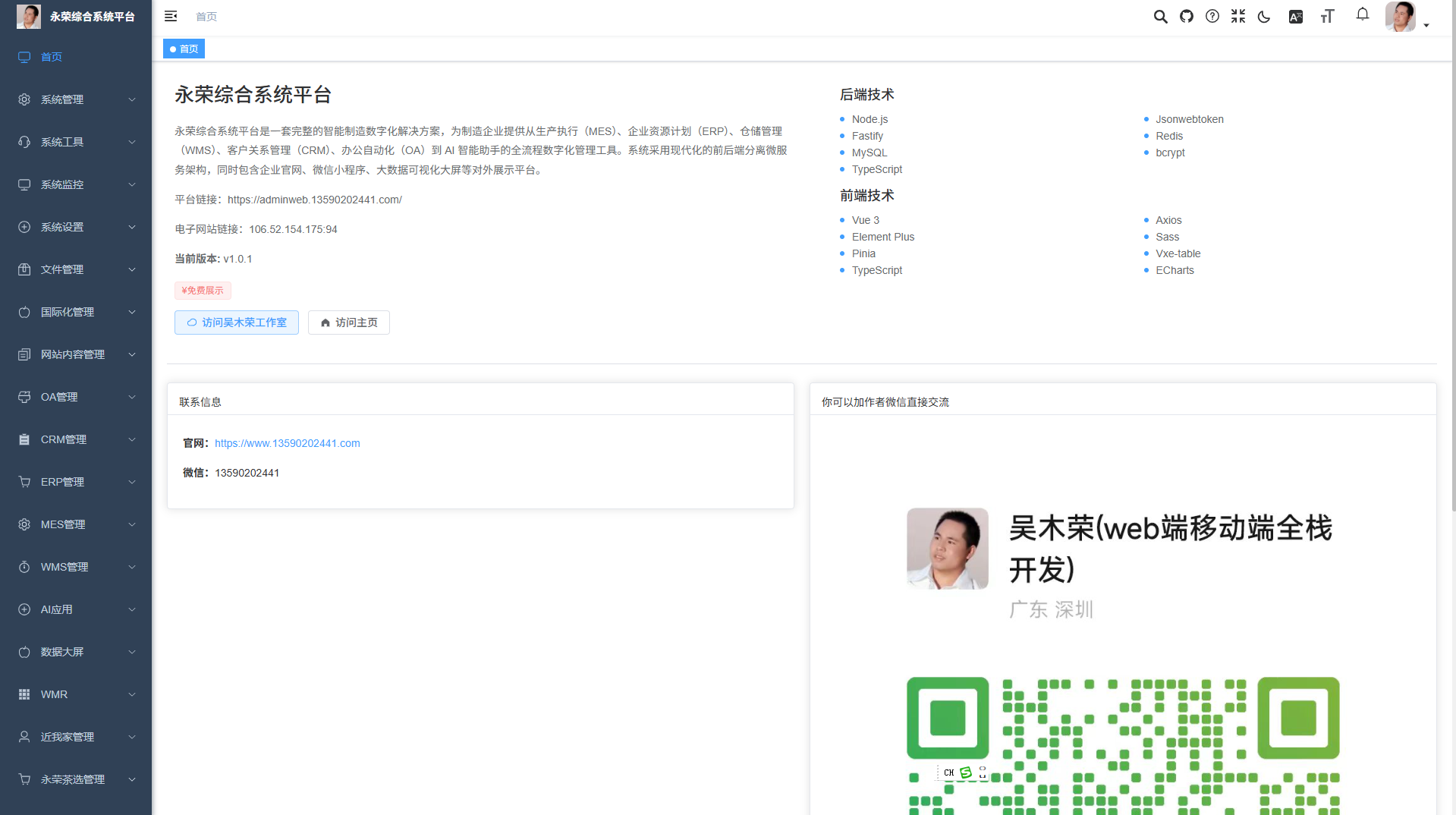This screenshot has height=815, width=1456.
Task: Open the WMR menu item
Action: coord(76,694)
